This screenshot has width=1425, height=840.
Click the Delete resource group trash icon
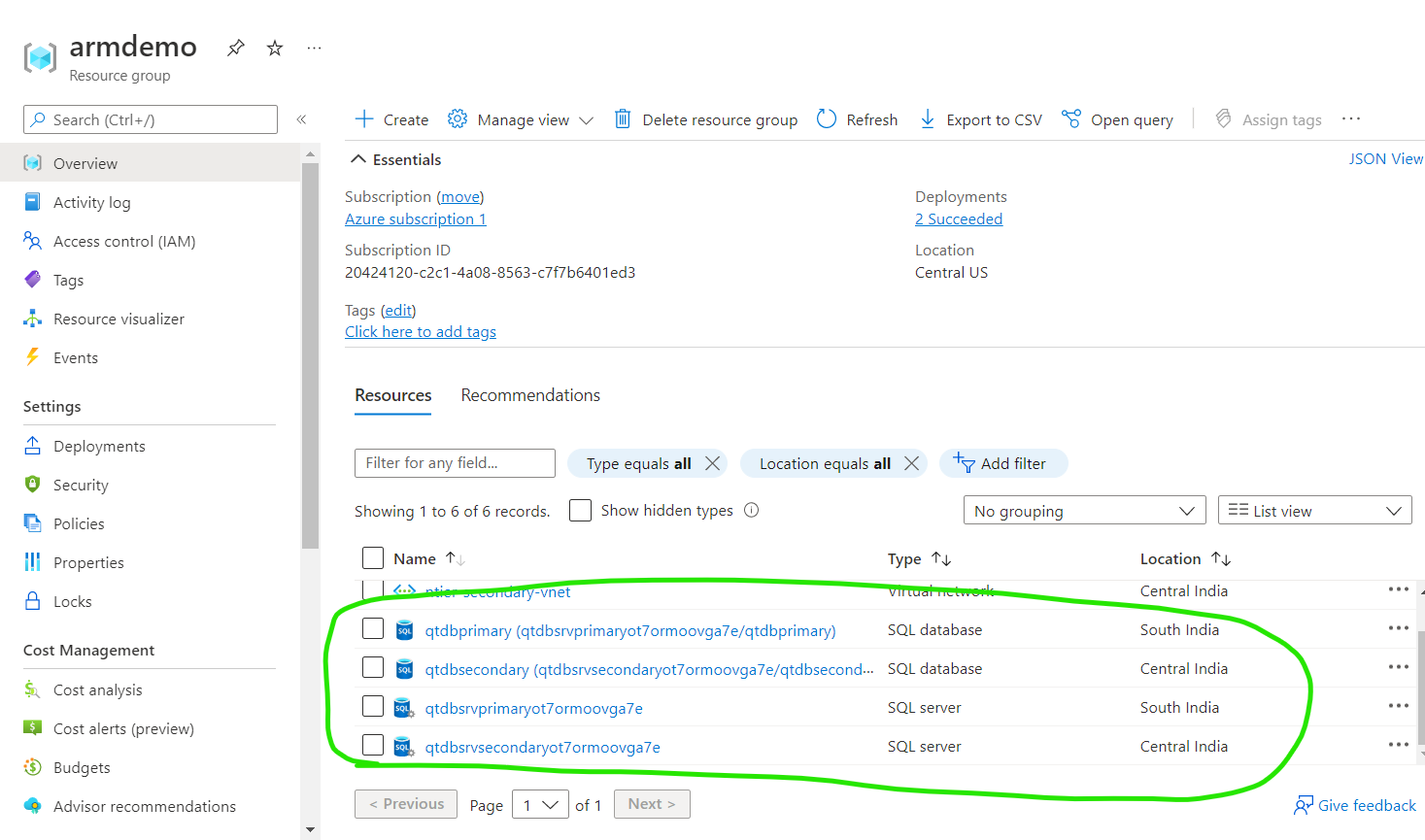[x=623, y=118]
